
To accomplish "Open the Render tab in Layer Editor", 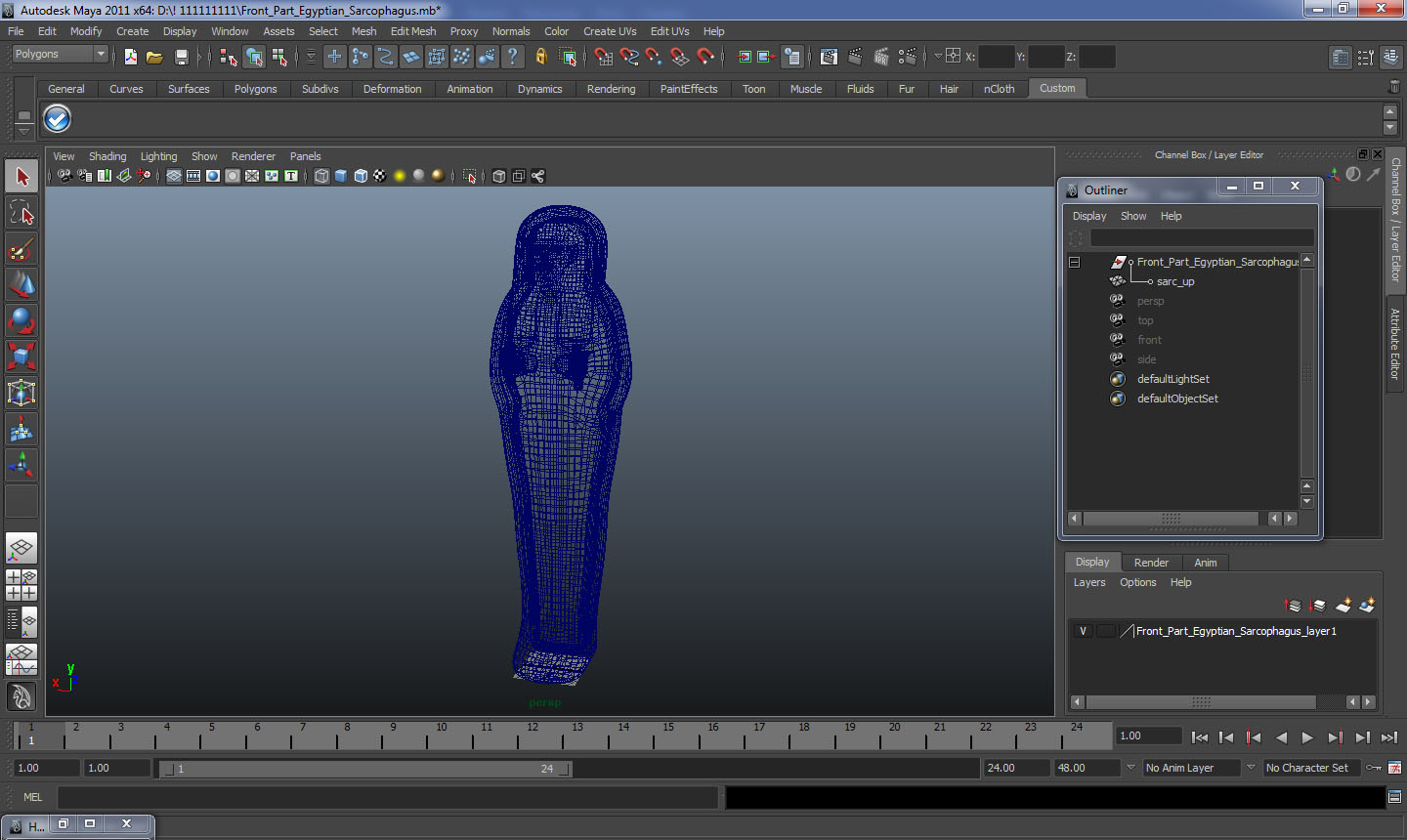I will [1151, 563].
